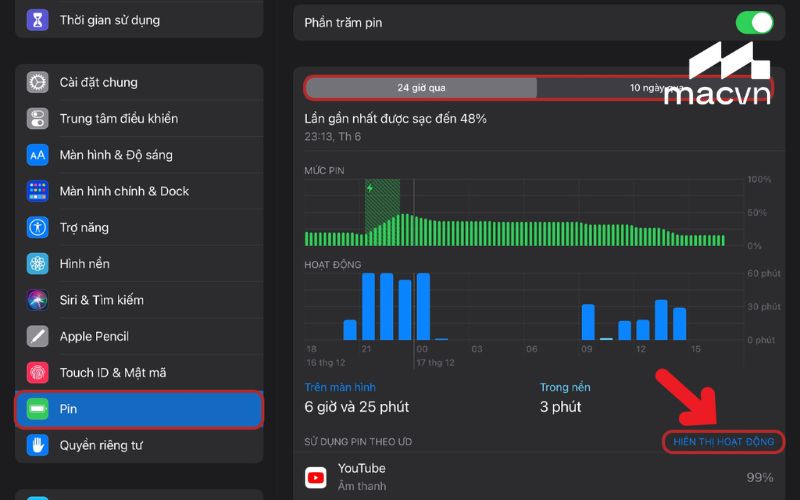This screenshot has height=500, width=800.
Task: Select the Pin menu row
Action: (139, 409)
